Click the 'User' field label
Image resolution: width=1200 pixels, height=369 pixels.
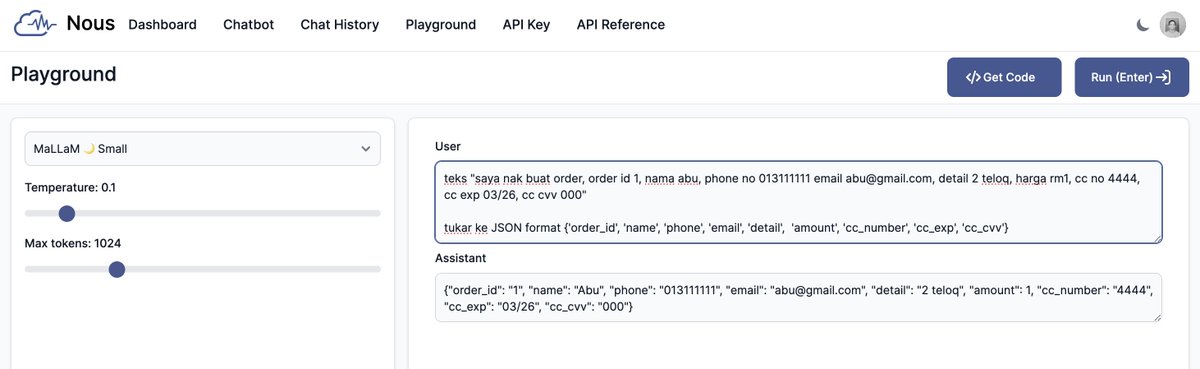pos(448,146)
